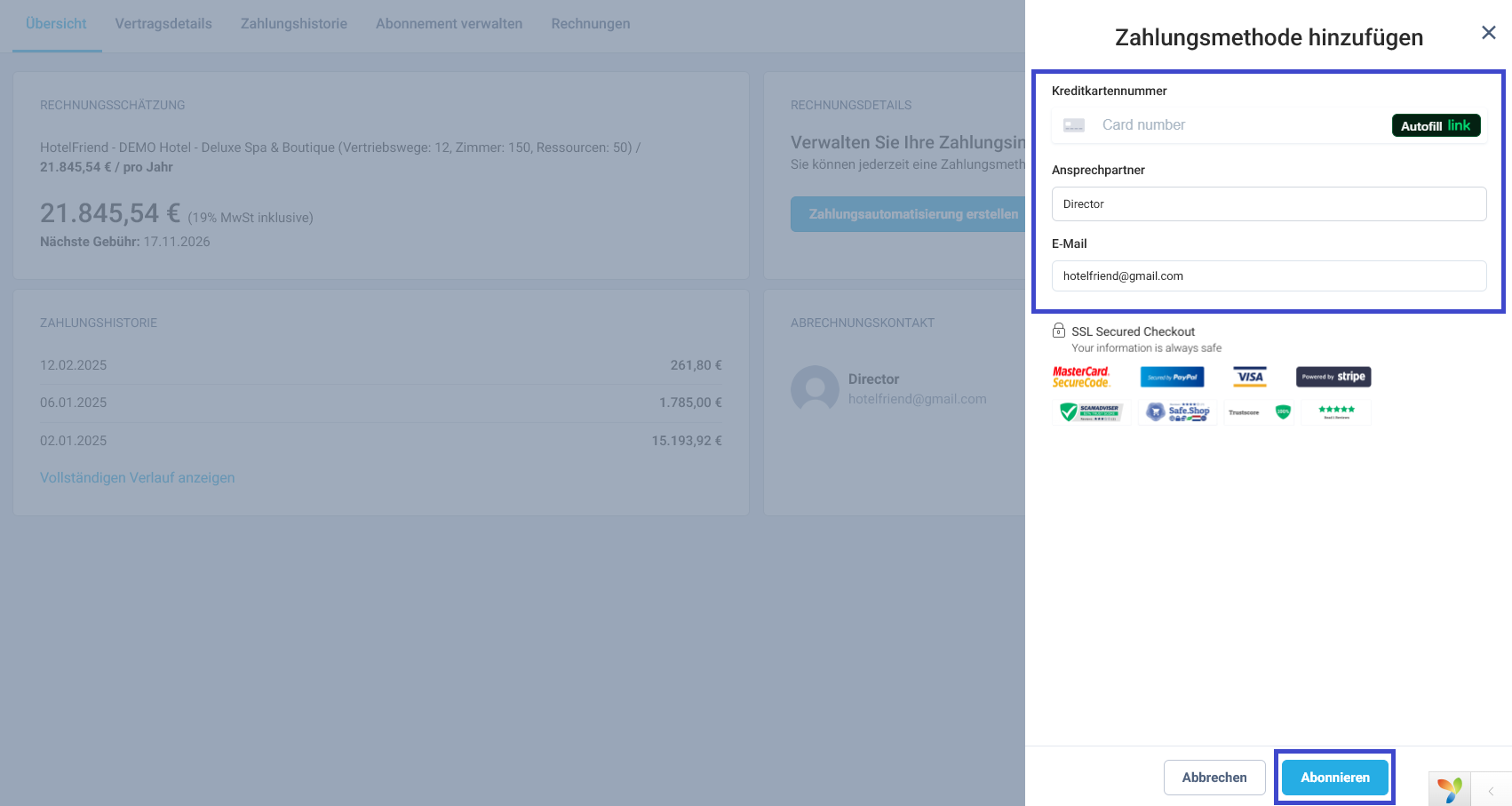
Task: Click the amount 15.193,92 €
Action: 687,441
